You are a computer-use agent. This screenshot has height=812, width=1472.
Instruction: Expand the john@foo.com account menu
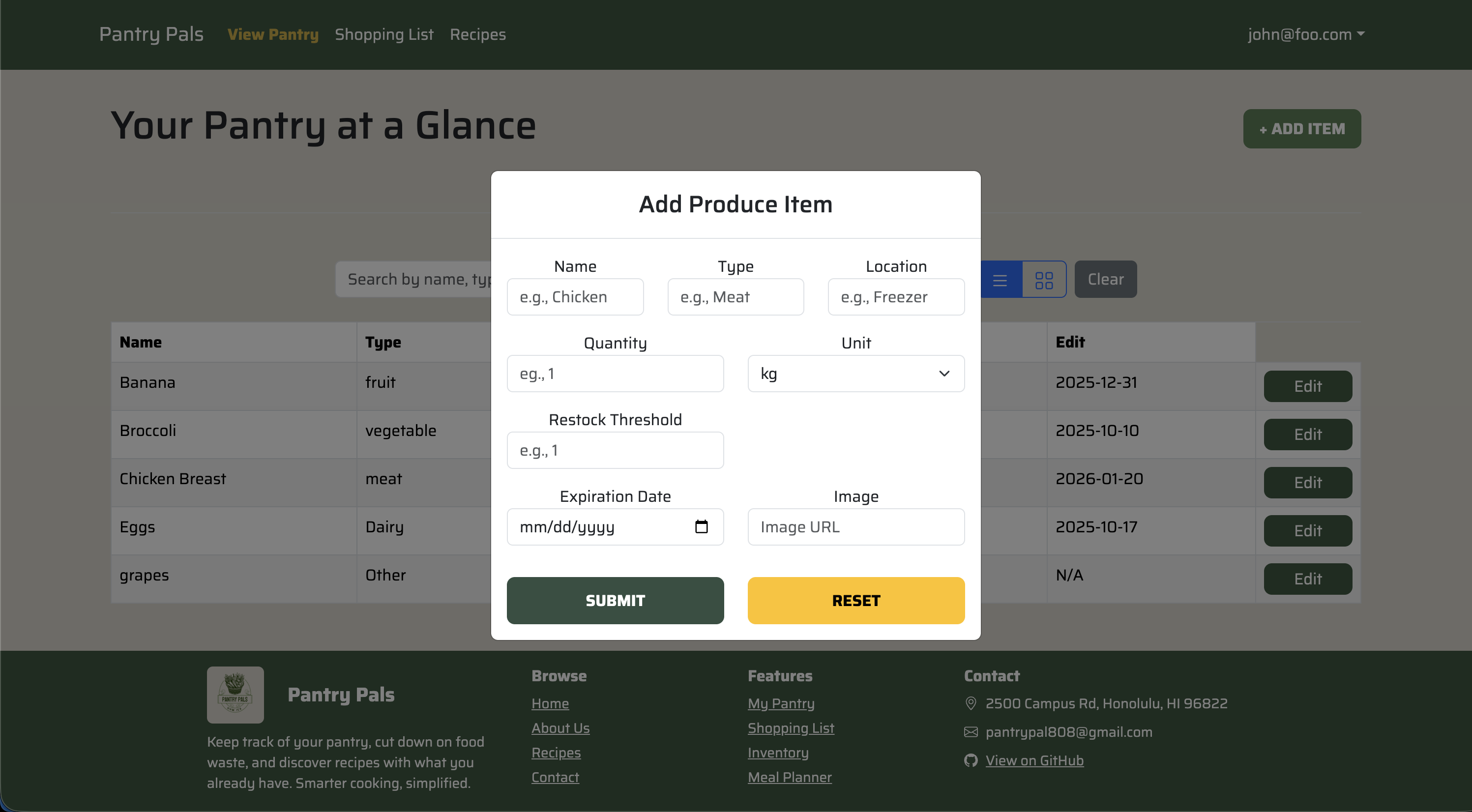pyautogui.click(x=1307, y=34)
